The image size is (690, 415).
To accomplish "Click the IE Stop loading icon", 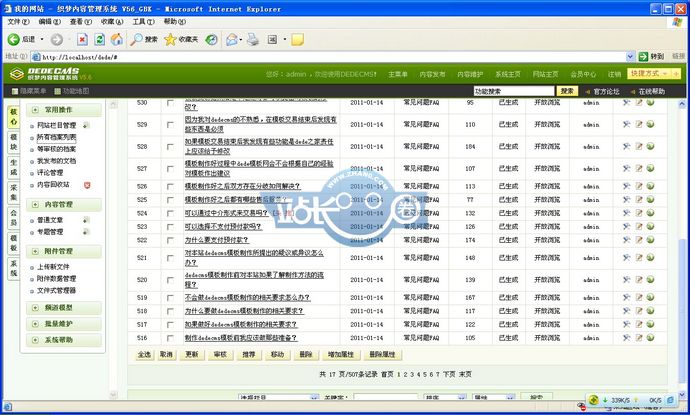I will [82, 40].
